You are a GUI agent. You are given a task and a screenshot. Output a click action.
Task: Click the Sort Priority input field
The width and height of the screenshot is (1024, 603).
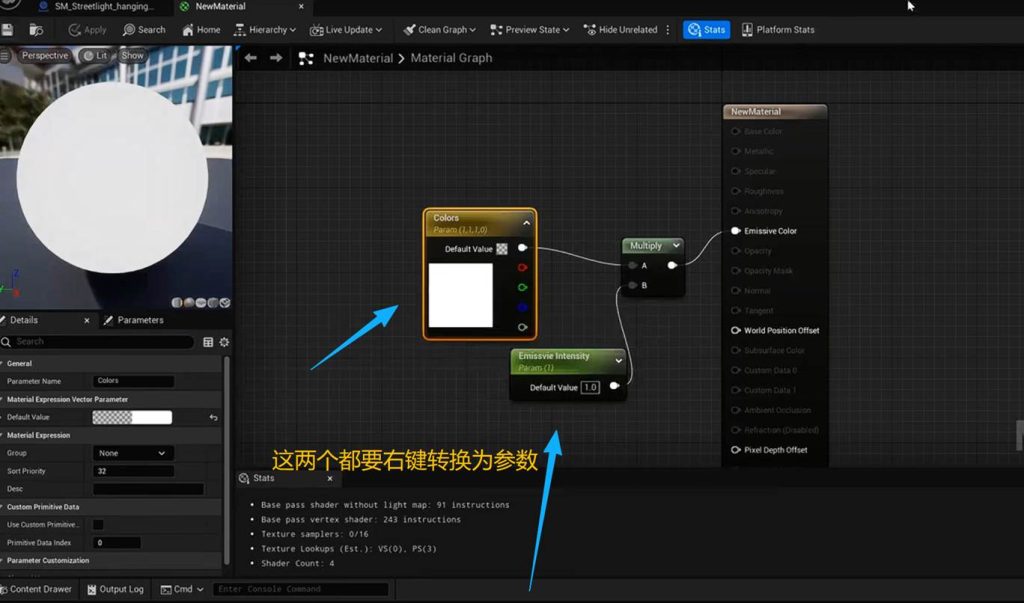tap(134, 471)
